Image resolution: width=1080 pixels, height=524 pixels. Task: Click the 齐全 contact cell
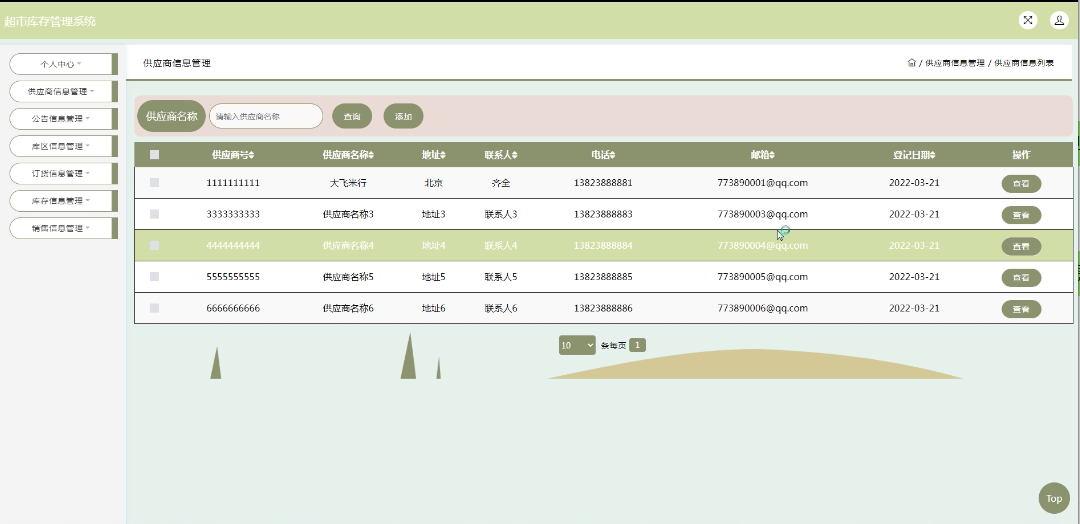pos(501,183)
